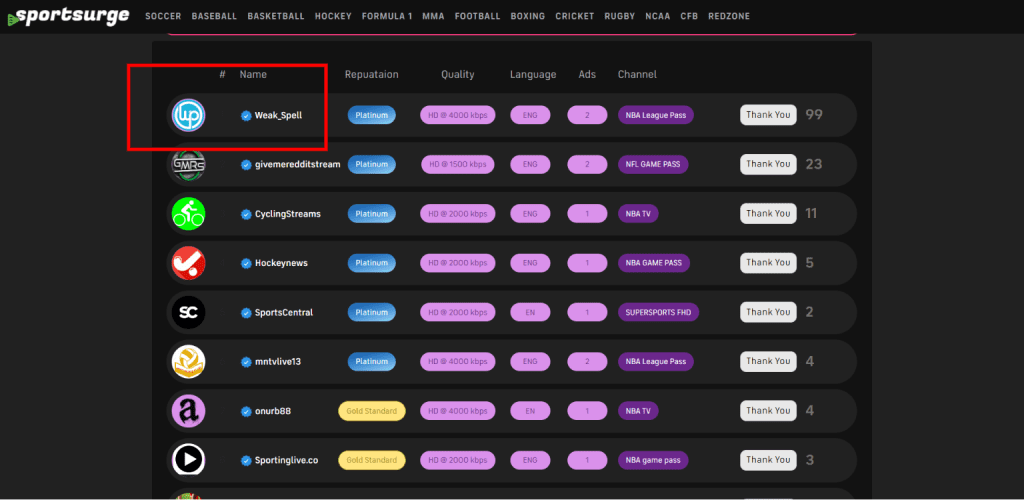
Task: Click the purple onurb88 avatar
Action: [189, 411]
